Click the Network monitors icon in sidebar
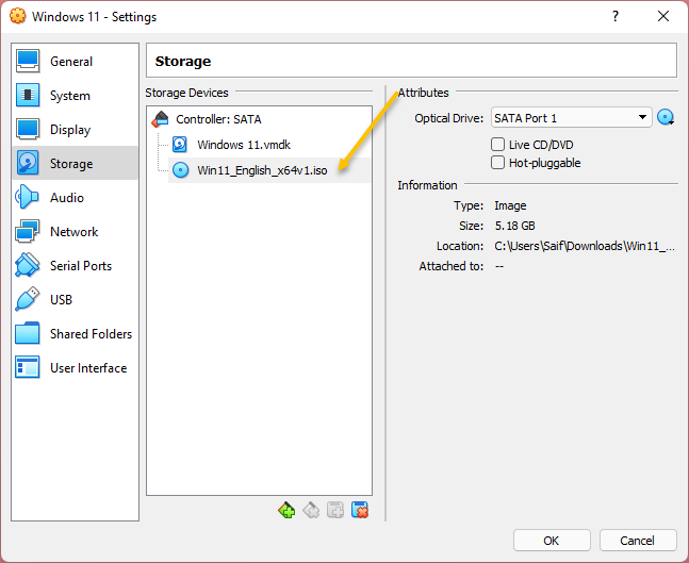Screen dimensions: 689x563 click(x=27, y=231)
